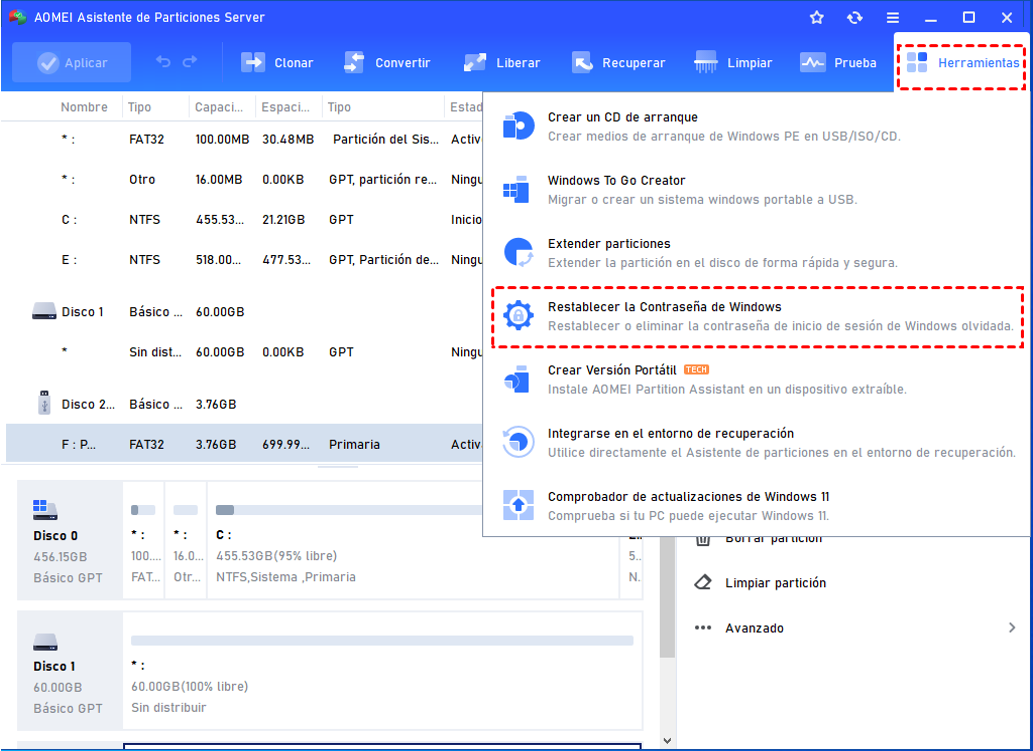This screenshot has width=1033, height=751.
Task: Select the 100MB FAT partition block in disk map
Action: point(144,540)
